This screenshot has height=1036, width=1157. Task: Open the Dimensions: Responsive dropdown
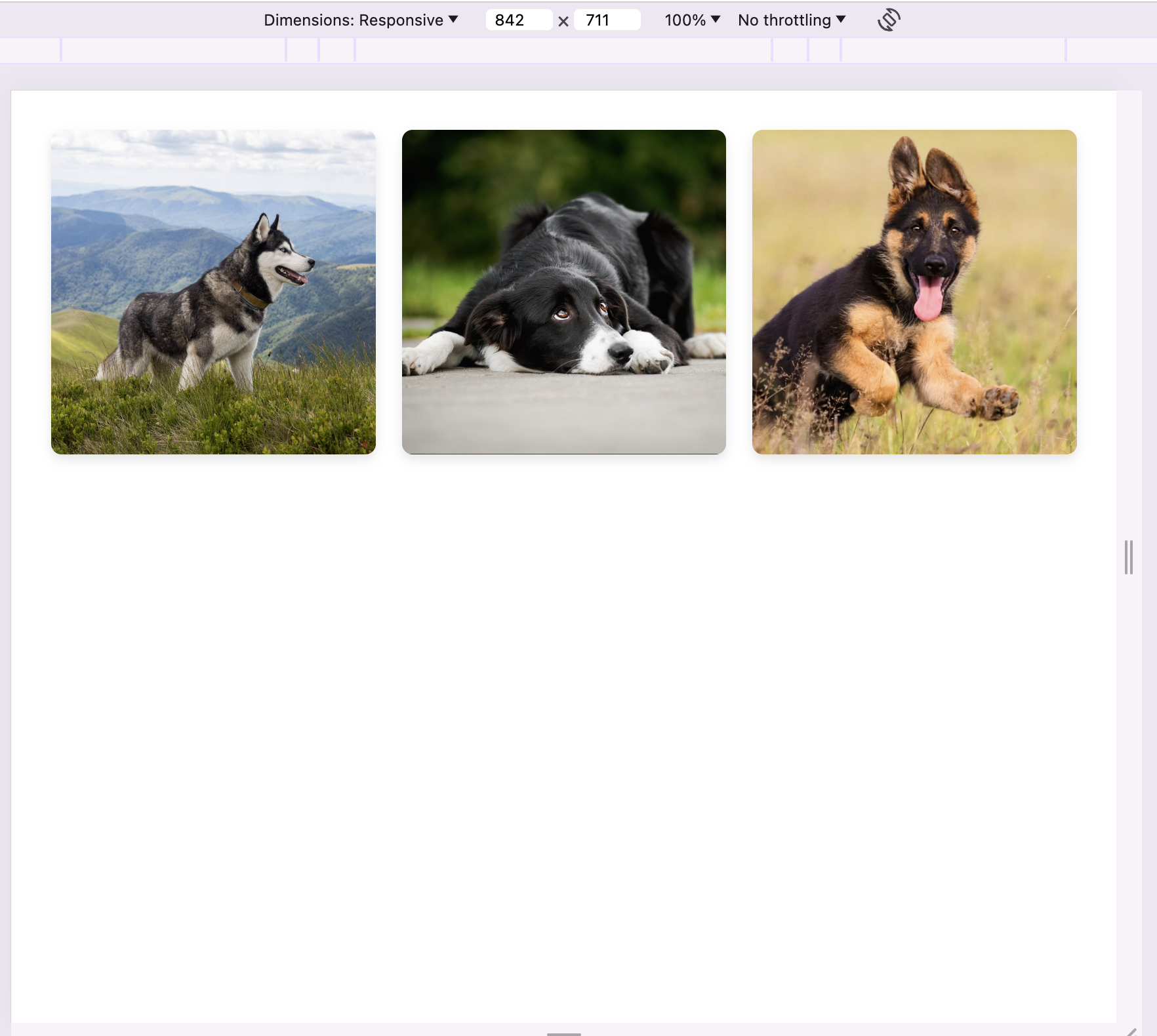coord(361,20)
